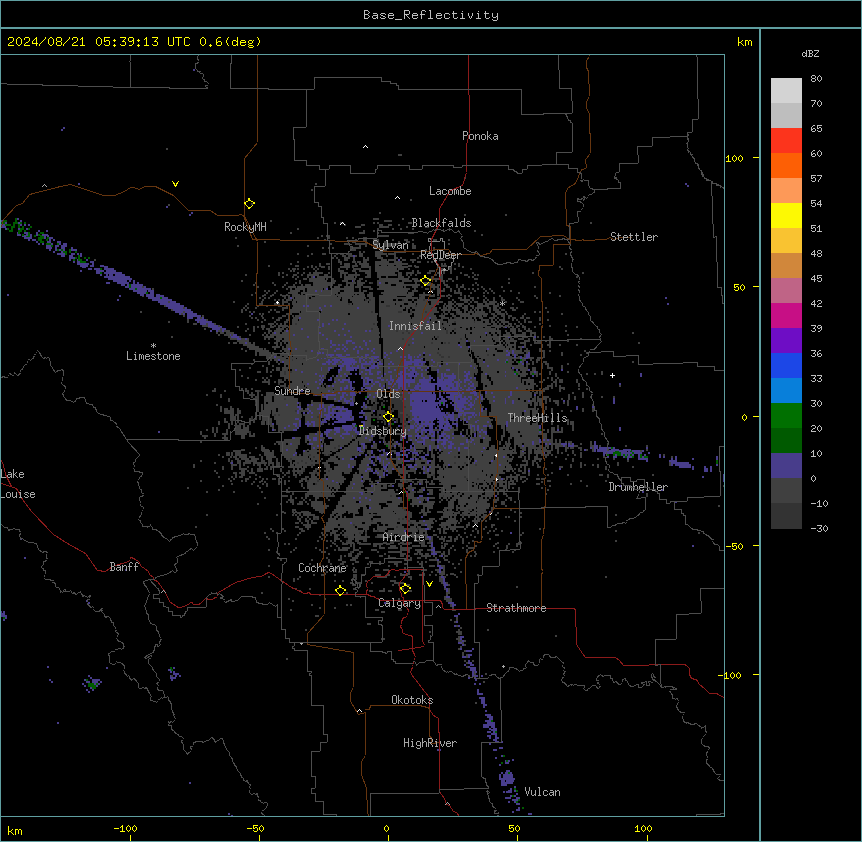Click the km unit label at bottom-left corner
The height and width of the screenshot is (842, 862).
[x=15, y=830]
